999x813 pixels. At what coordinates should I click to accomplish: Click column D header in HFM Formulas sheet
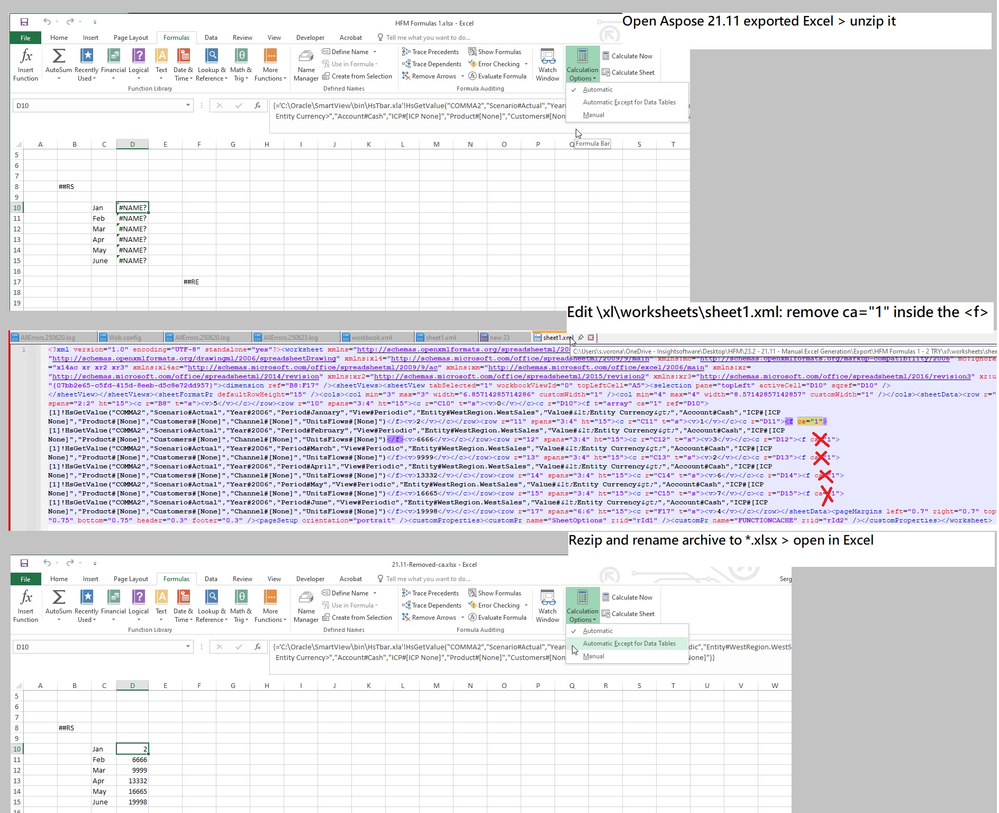(133, 145)
